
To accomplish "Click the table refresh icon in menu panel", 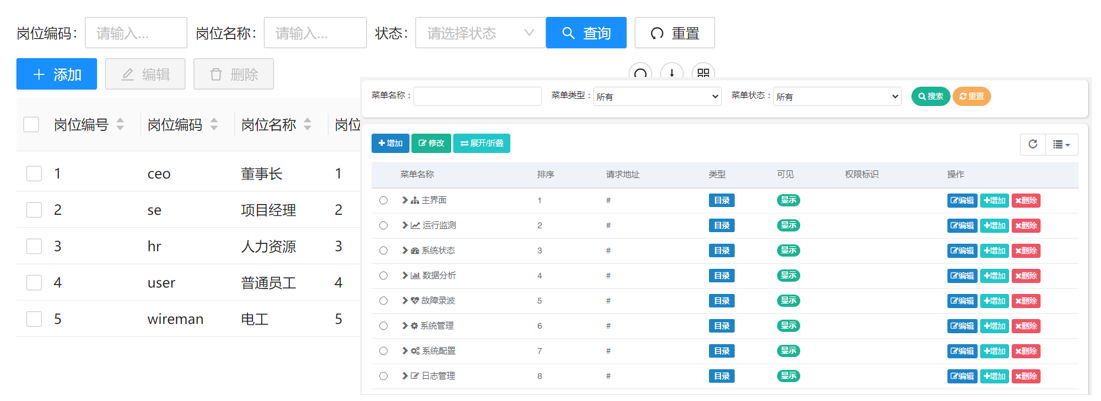I will click(x=1033, y=144).
